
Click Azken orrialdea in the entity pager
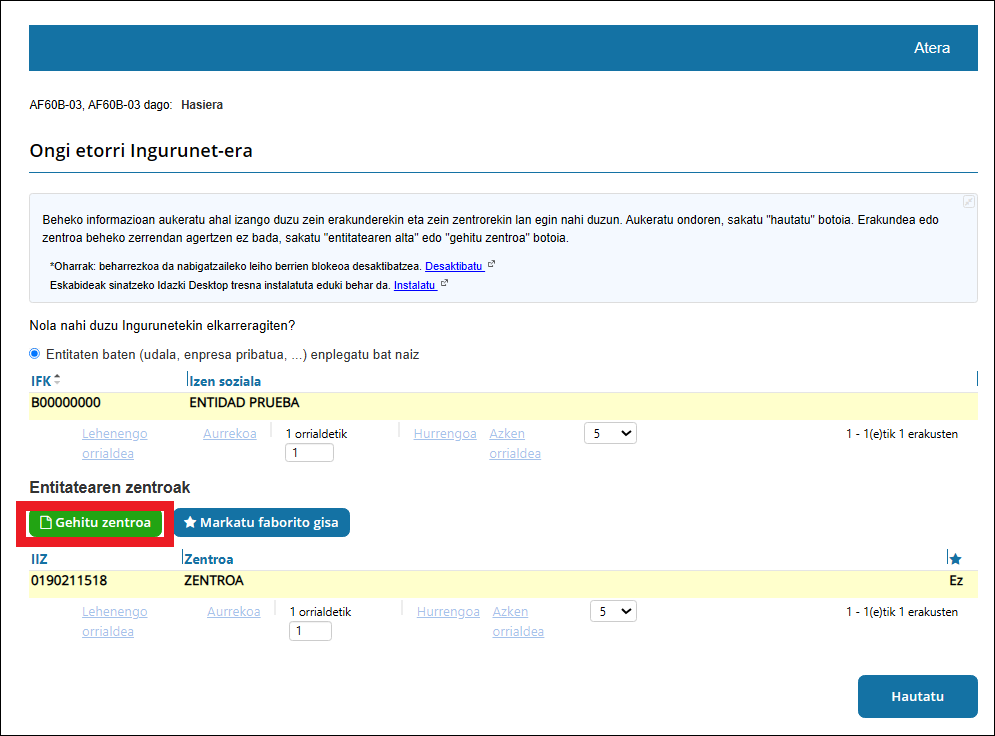[x=515, y=444]
